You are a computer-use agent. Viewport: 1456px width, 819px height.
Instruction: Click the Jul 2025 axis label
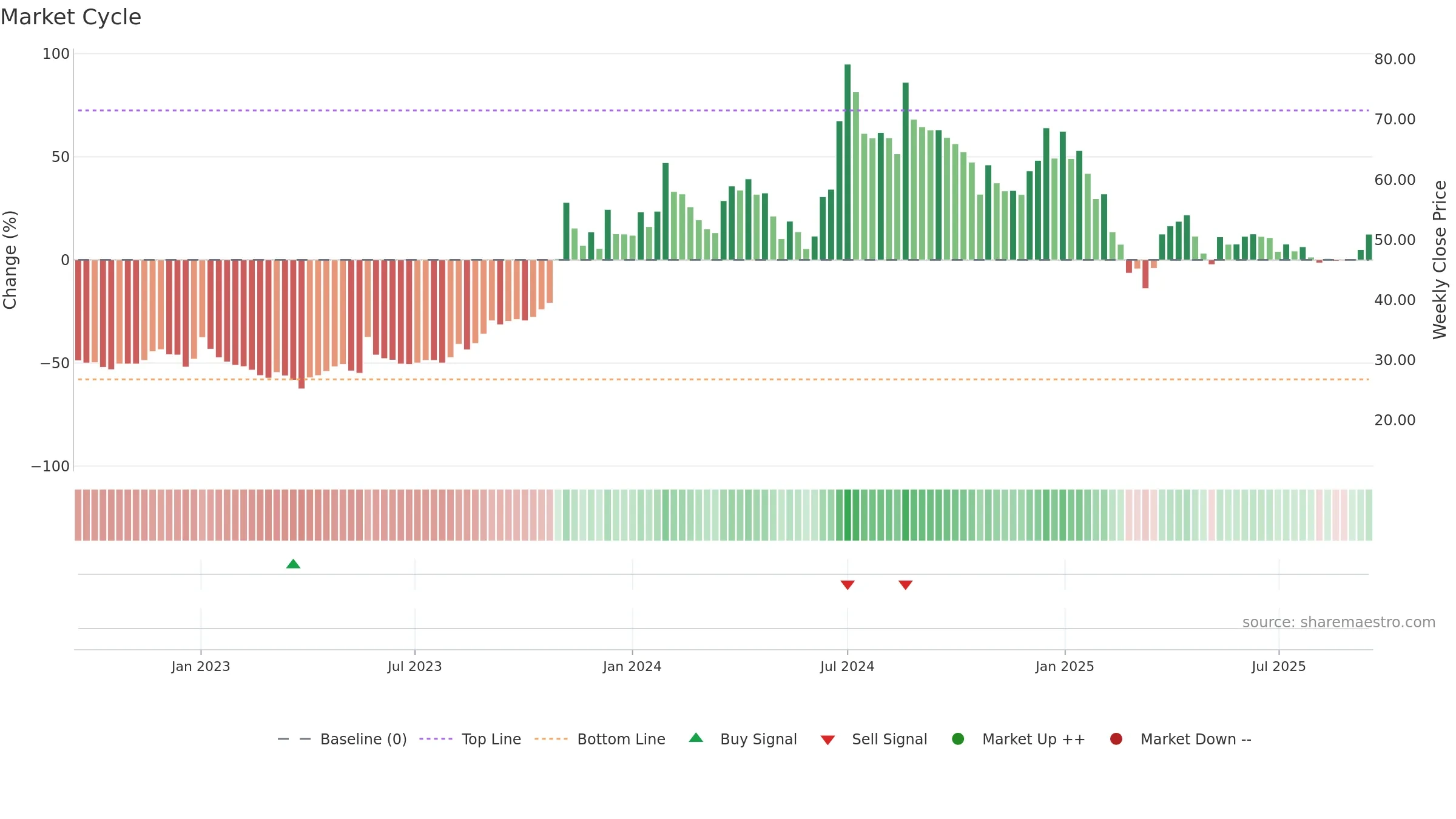1279,667
